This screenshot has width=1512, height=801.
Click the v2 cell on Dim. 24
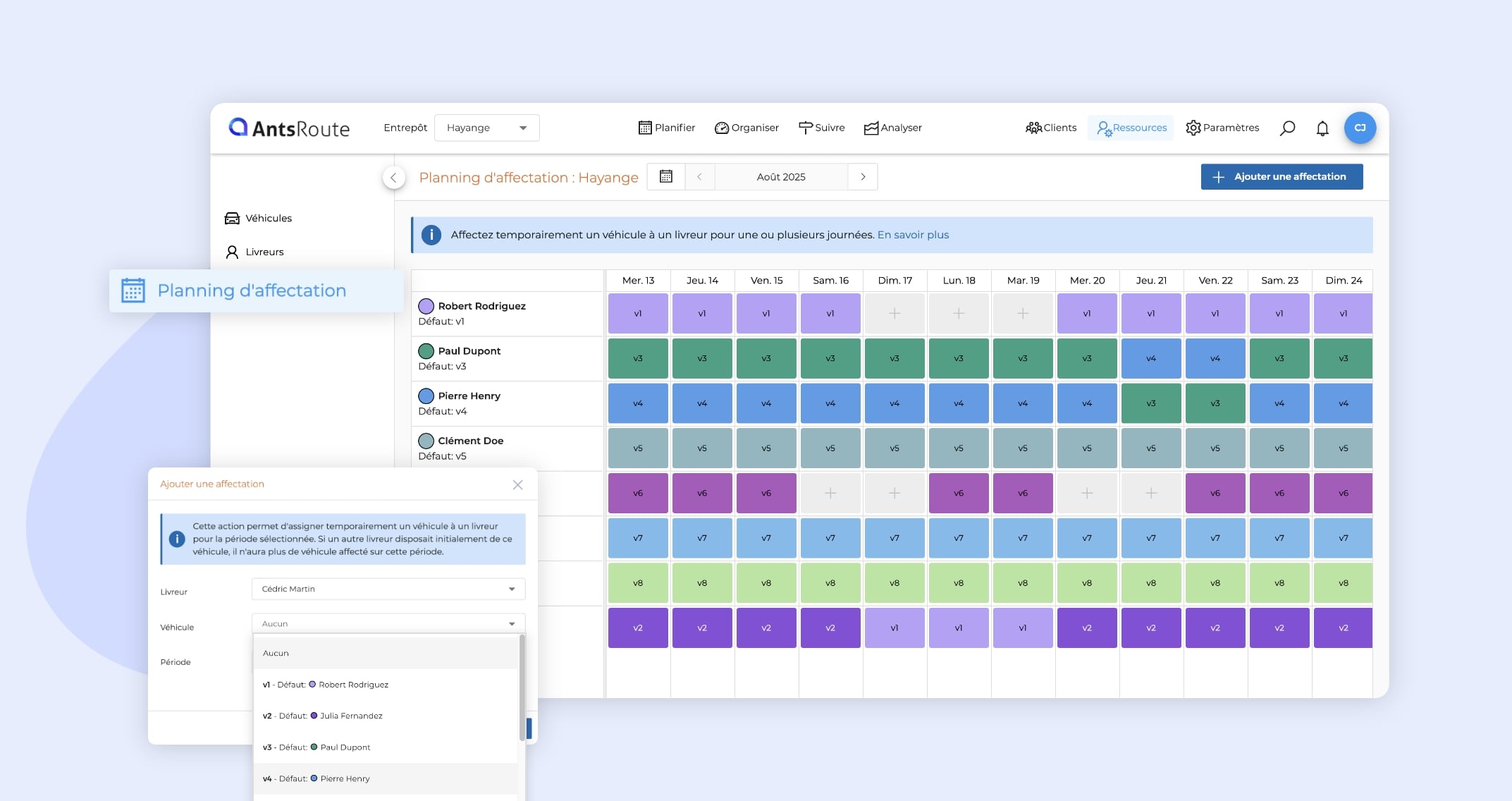coord(1343,628)
